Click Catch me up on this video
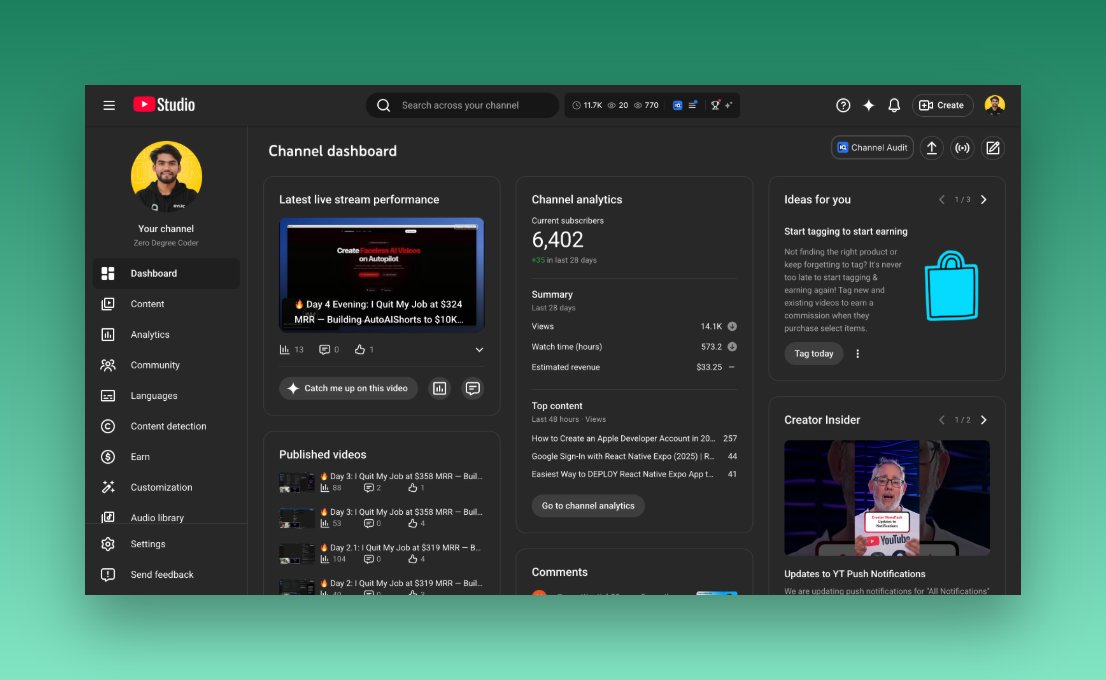The image size is (1106, 680). coord(348,388)
